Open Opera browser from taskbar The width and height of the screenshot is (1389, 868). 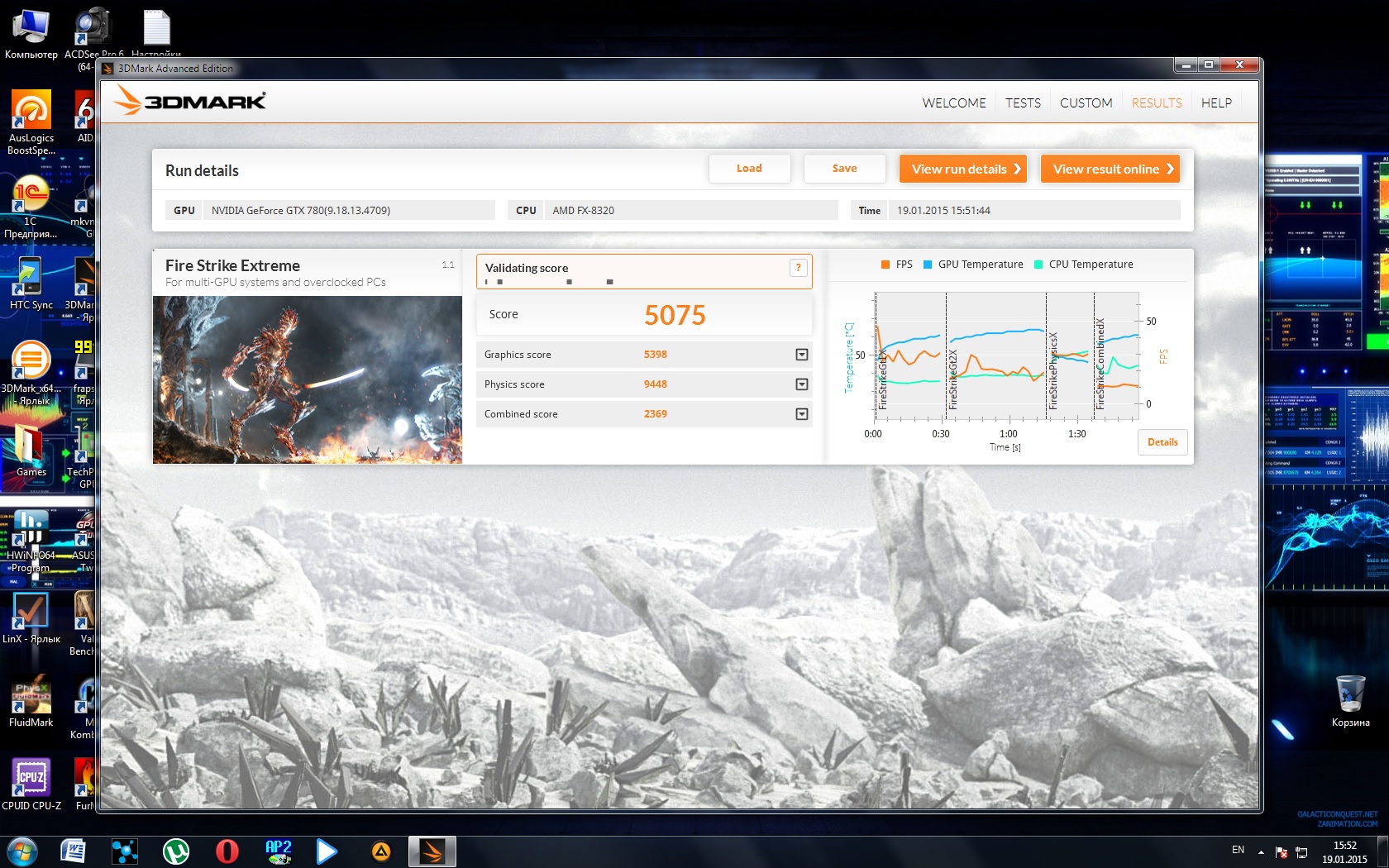(227, 851)
